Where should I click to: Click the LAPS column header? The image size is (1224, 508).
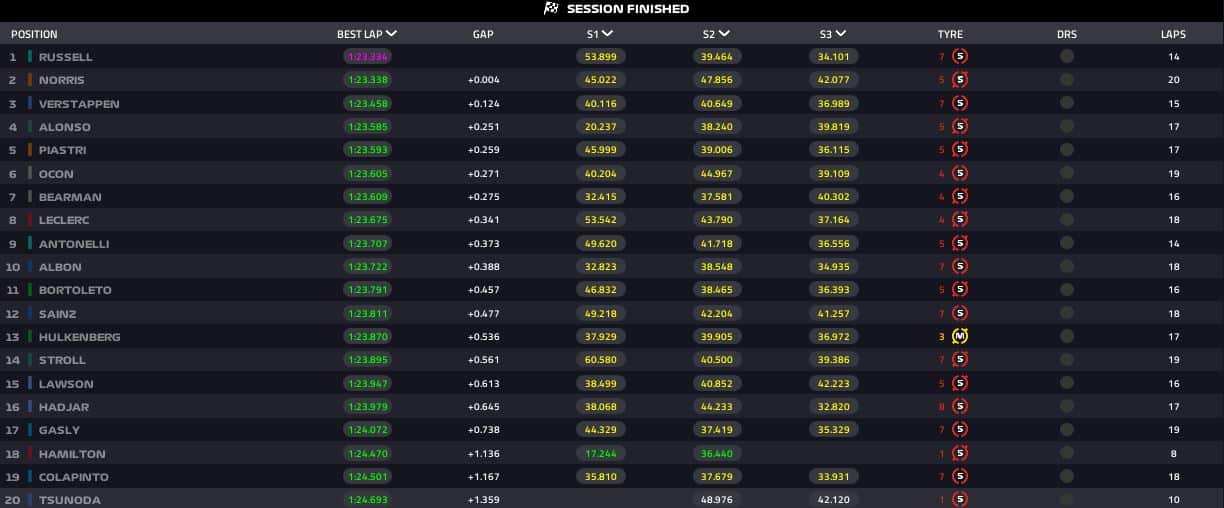pos(1173,34)
